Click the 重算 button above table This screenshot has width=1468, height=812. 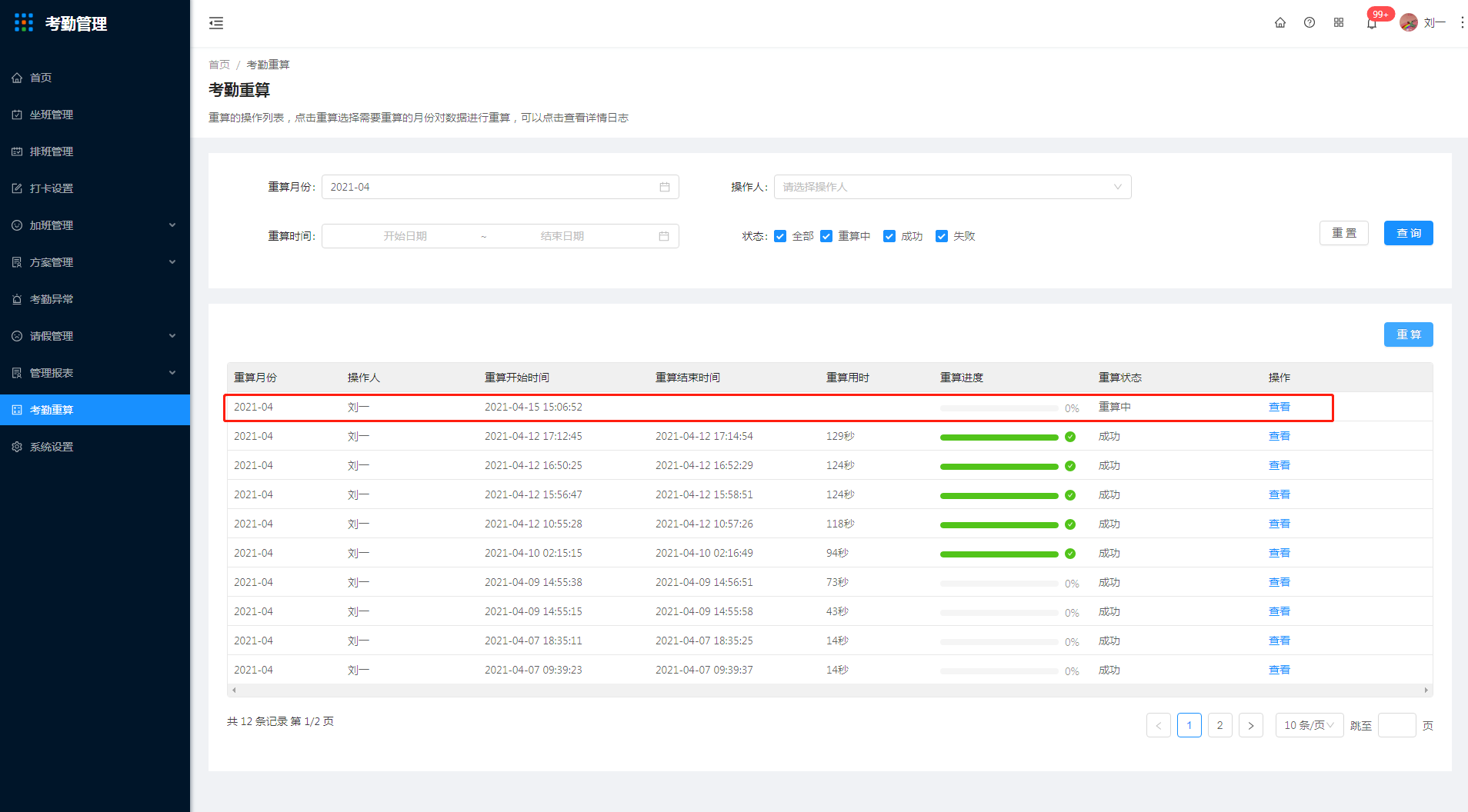[x=1409, y=334]
